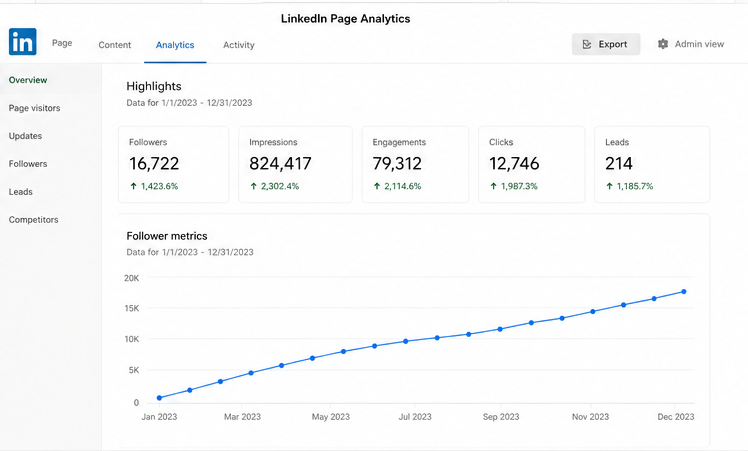Click the Impressions 824,417 card
The height and width of the screenshot is (451, 748).
295,165
